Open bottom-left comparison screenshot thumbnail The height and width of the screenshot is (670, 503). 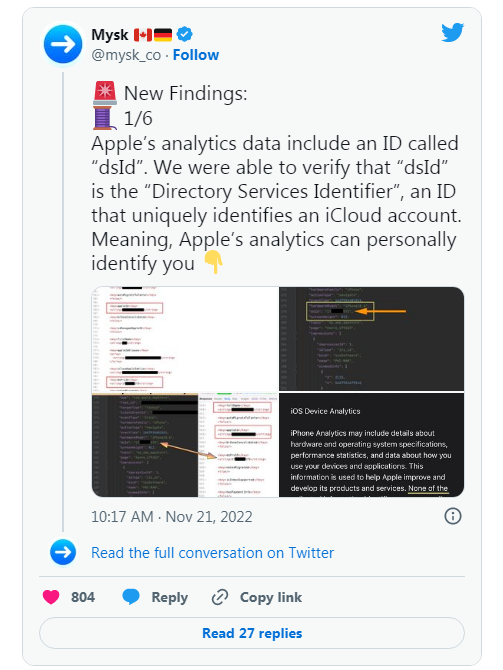tap(185, 445)
